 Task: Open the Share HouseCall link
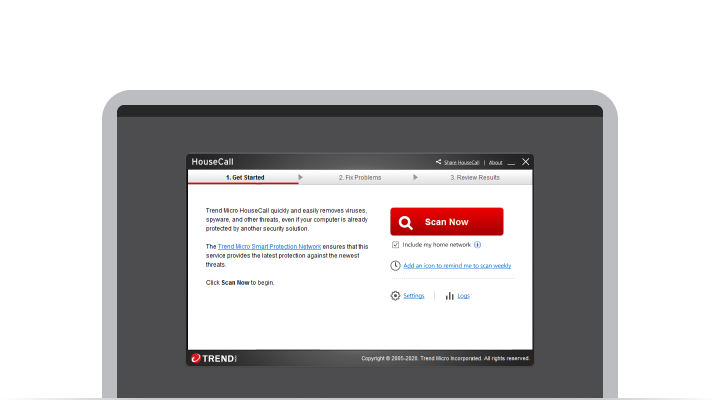pos(461,163)
